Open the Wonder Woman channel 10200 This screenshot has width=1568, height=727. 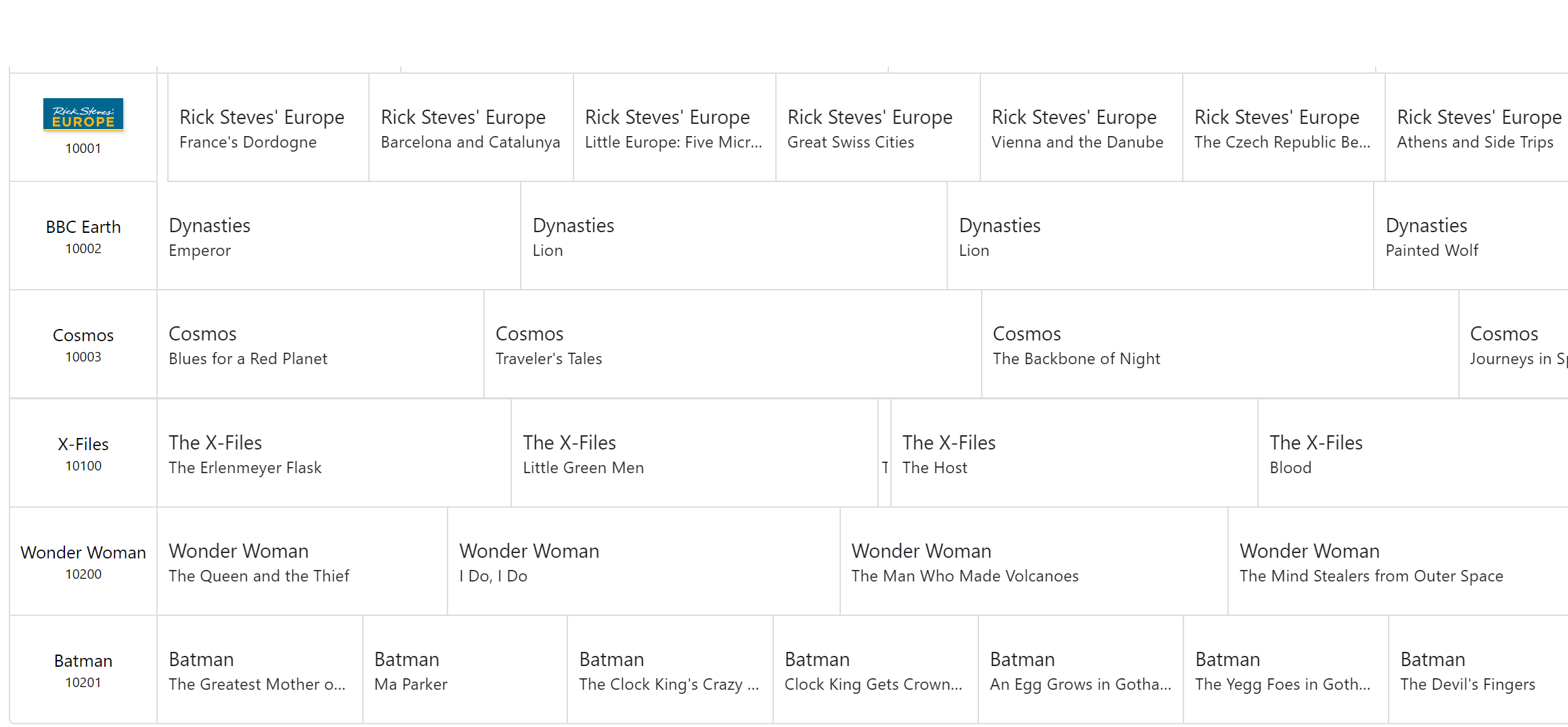coord(83,561)
